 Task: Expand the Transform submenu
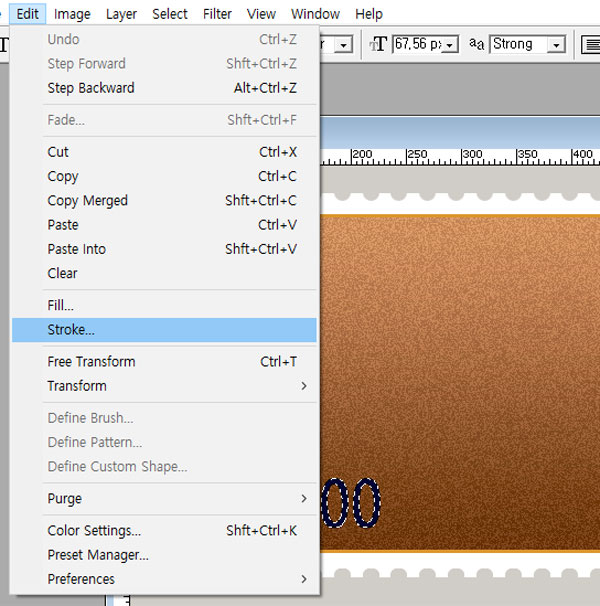click(x=164, y=386)
